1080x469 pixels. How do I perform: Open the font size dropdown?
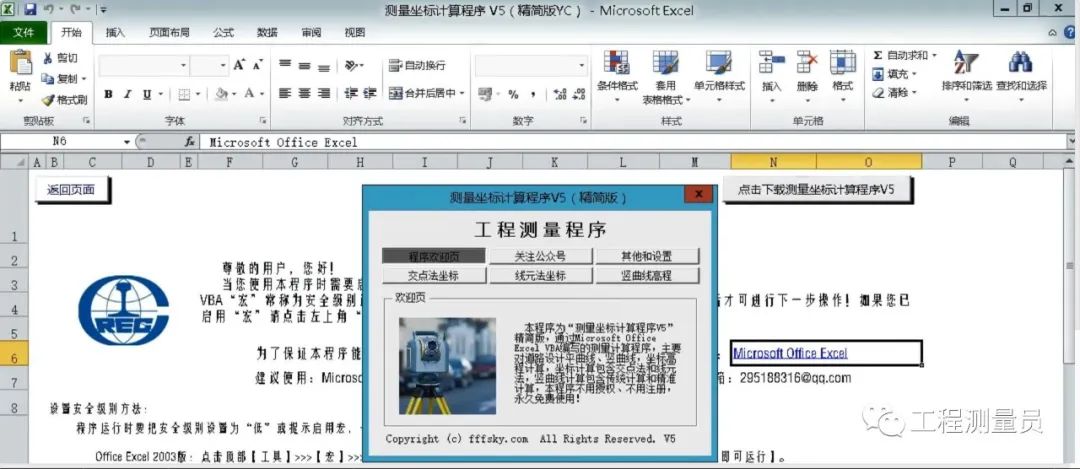pyautogui.click(x=223, y=65)
